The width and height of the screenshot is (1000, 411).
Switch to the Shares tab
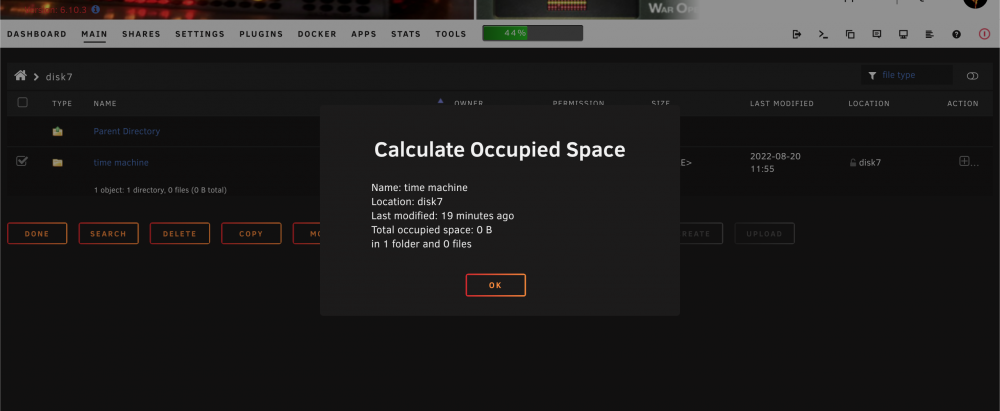[142, 34]
